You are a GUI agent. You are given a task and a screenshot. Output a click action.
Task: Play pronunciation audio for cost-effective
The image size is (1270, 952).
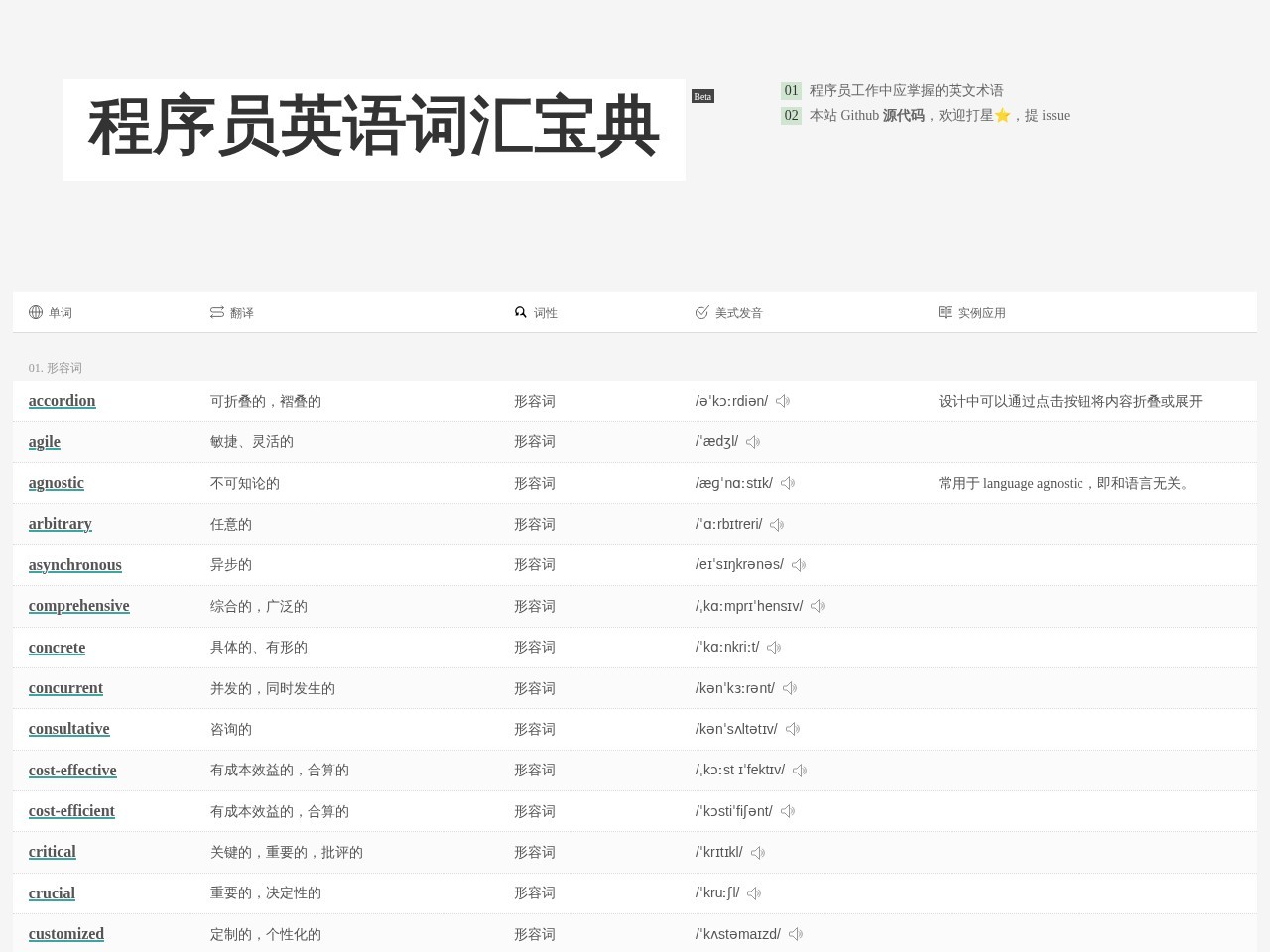[800, 771]
